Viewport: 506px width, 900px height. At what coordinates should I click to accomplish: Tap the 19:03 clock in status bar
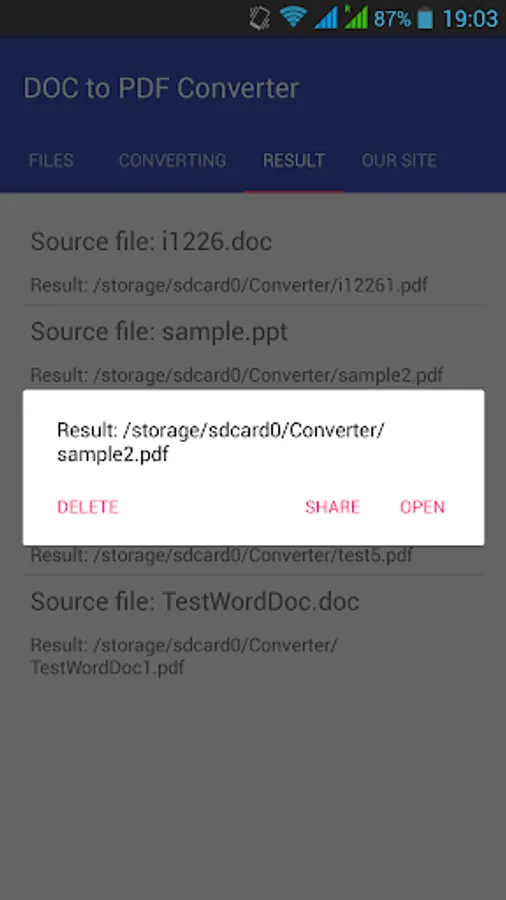click(x=470, y=18)
